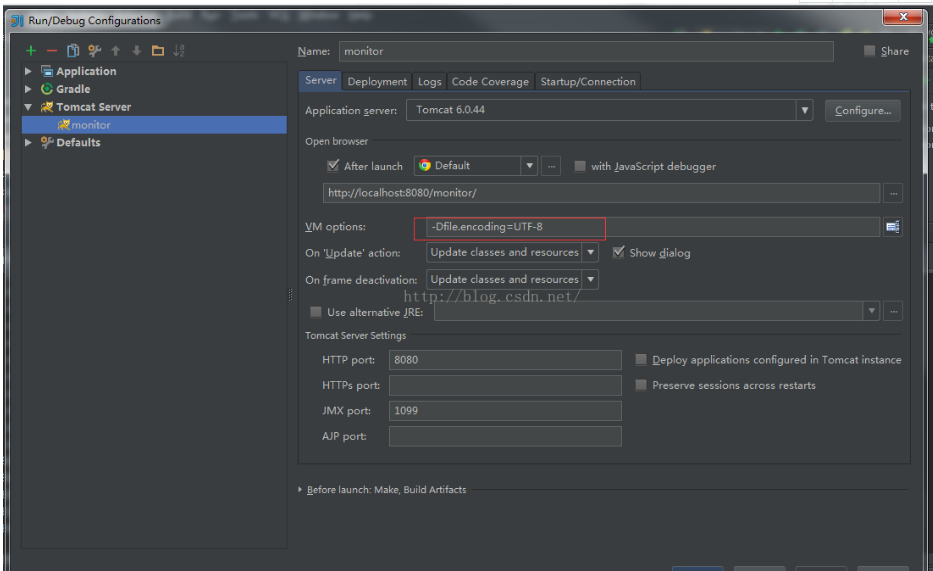Viewport: 933px width, 571px height.
Task: Switch to the Startup/Connection tab
Action: pyautogui.click(x=588, y=81)
